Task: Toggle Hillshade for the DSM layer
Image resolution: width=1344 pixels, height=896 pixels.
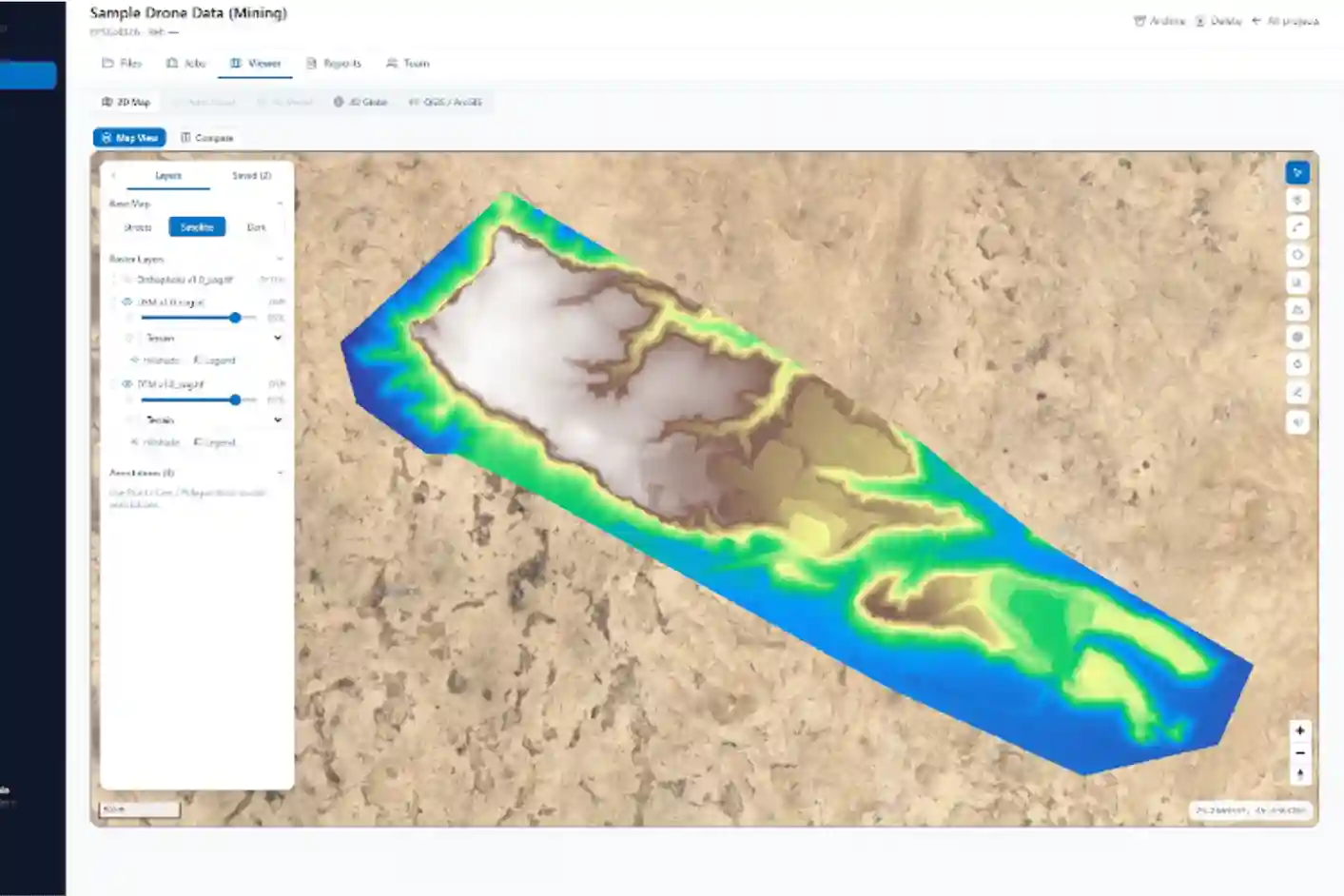Action: [155, 360]
